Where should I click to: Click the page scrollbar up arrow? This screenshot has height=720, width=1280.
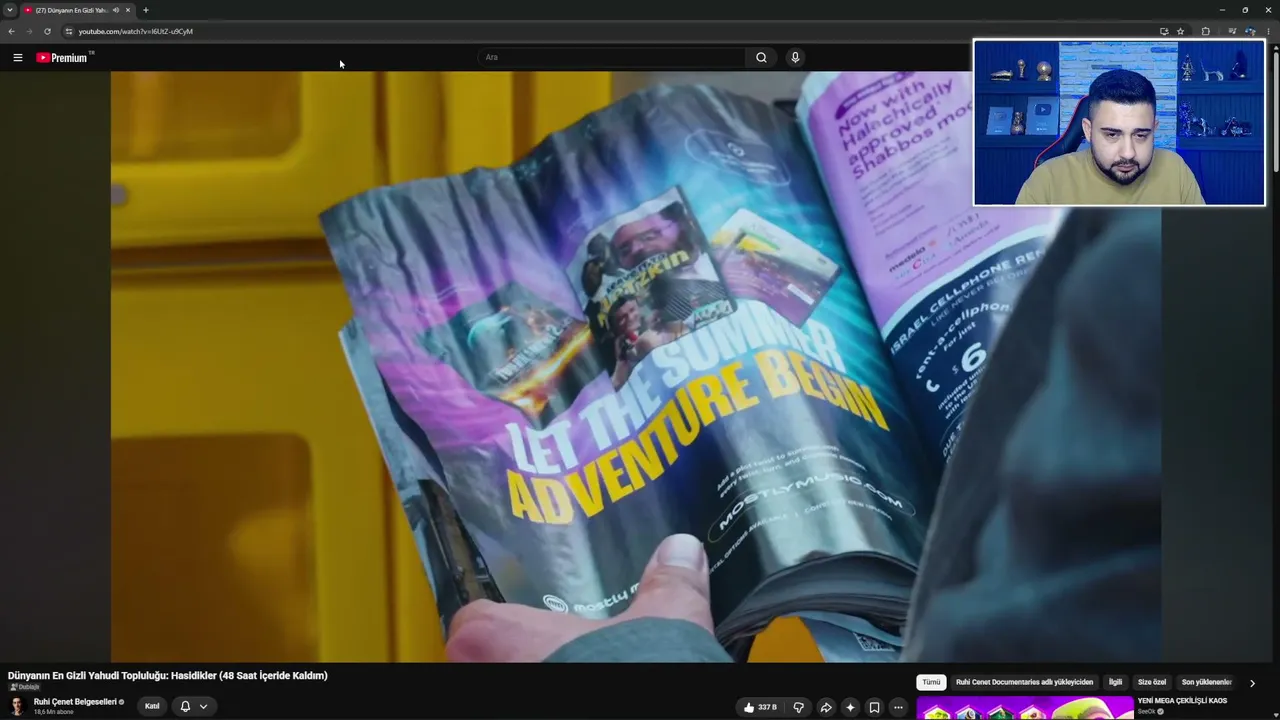click(1274, 48)
